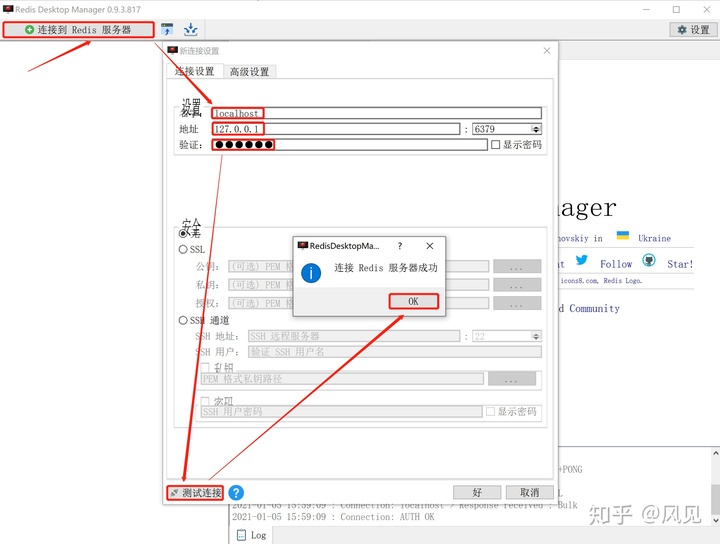Click the SSH remote server address field
Image resolution: width=720 pixels, height=544 pixels.
point(354,336)
